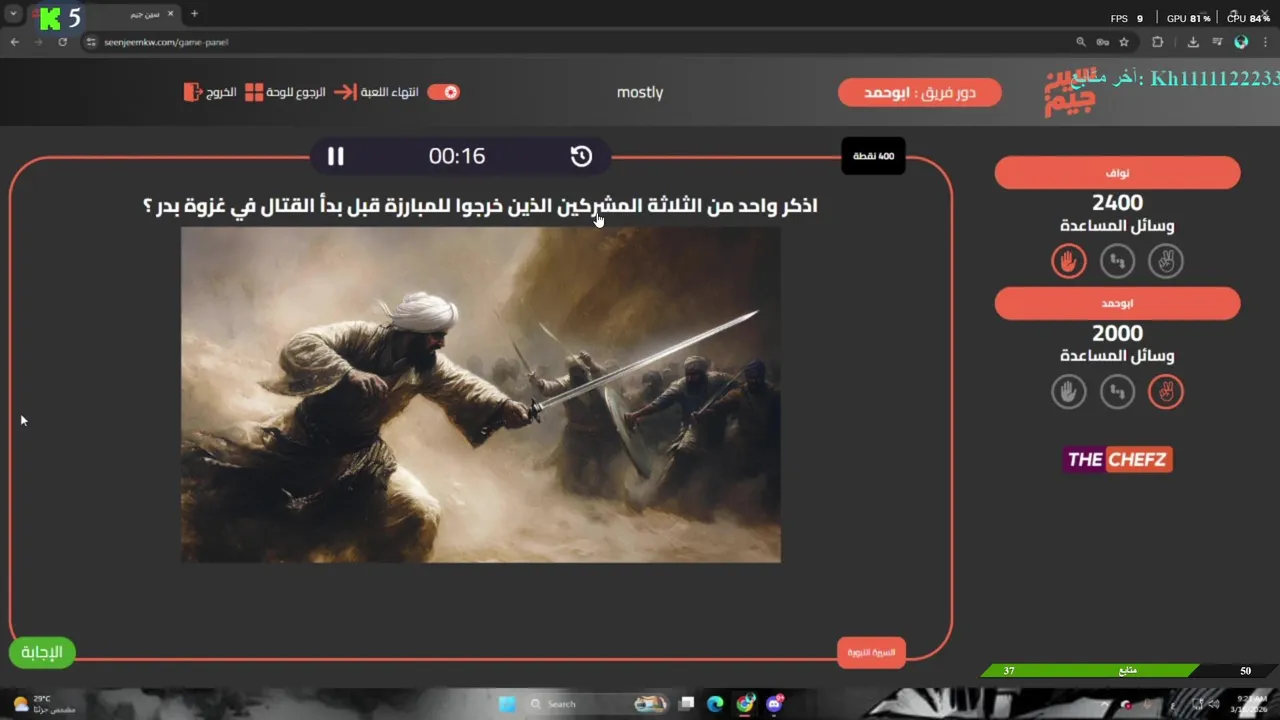Open the weather widget showing 29°C
Viewport: 1280px width, 720px height.
[x=42, y=704]
